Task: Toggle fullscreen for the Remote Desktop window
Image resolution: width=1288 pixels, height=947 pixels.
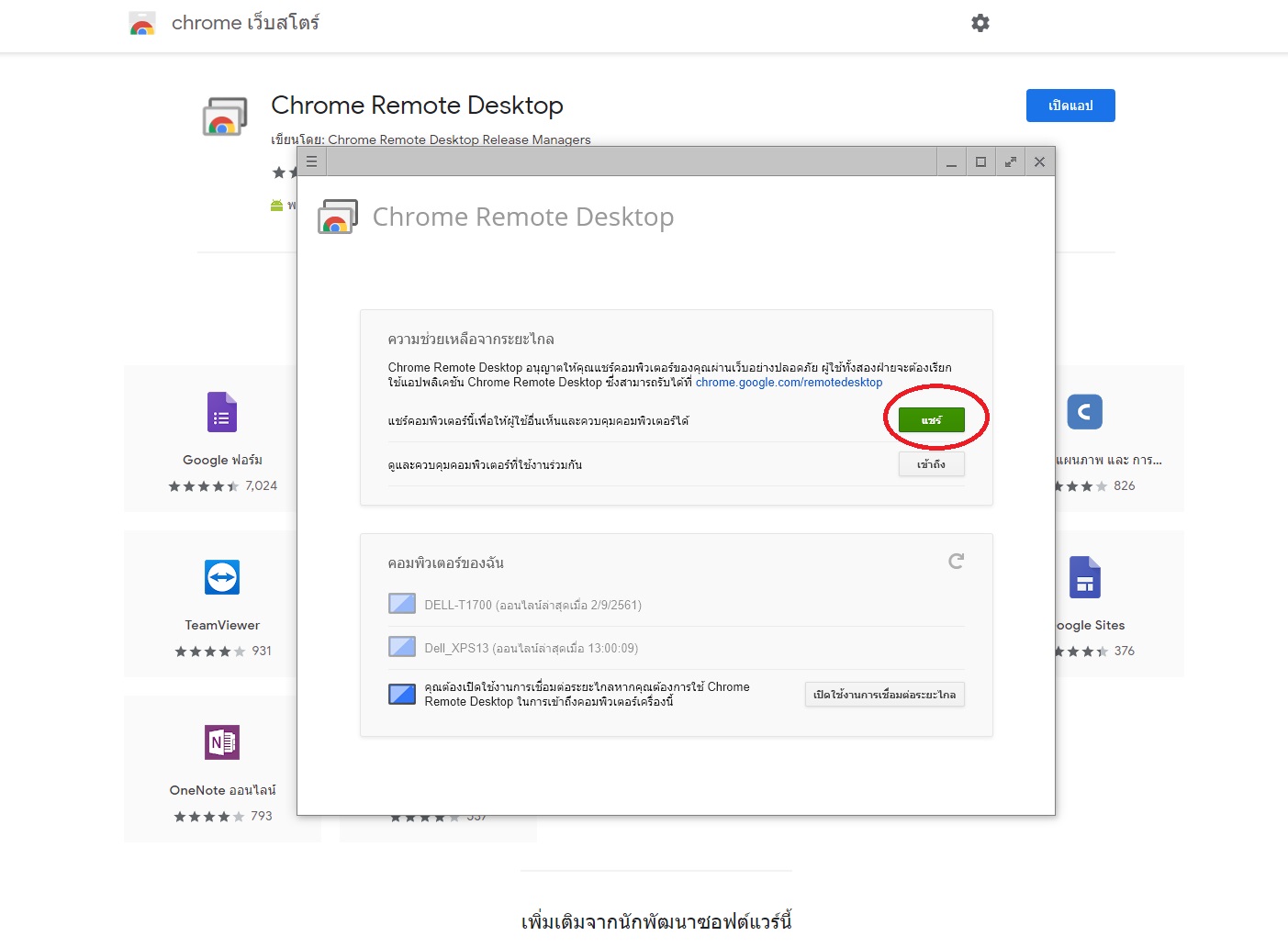Action: click(1010, 162)
